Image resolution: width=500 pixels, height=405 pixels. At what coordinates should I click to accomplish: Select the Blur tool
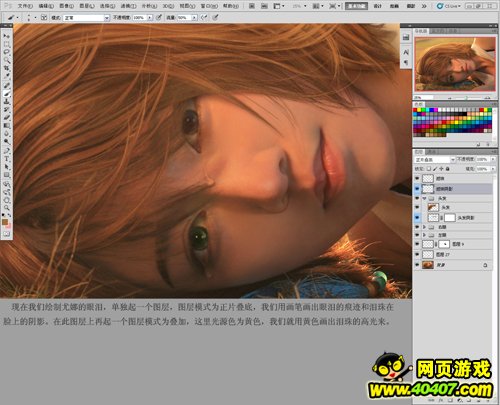[x=6, y=134]
